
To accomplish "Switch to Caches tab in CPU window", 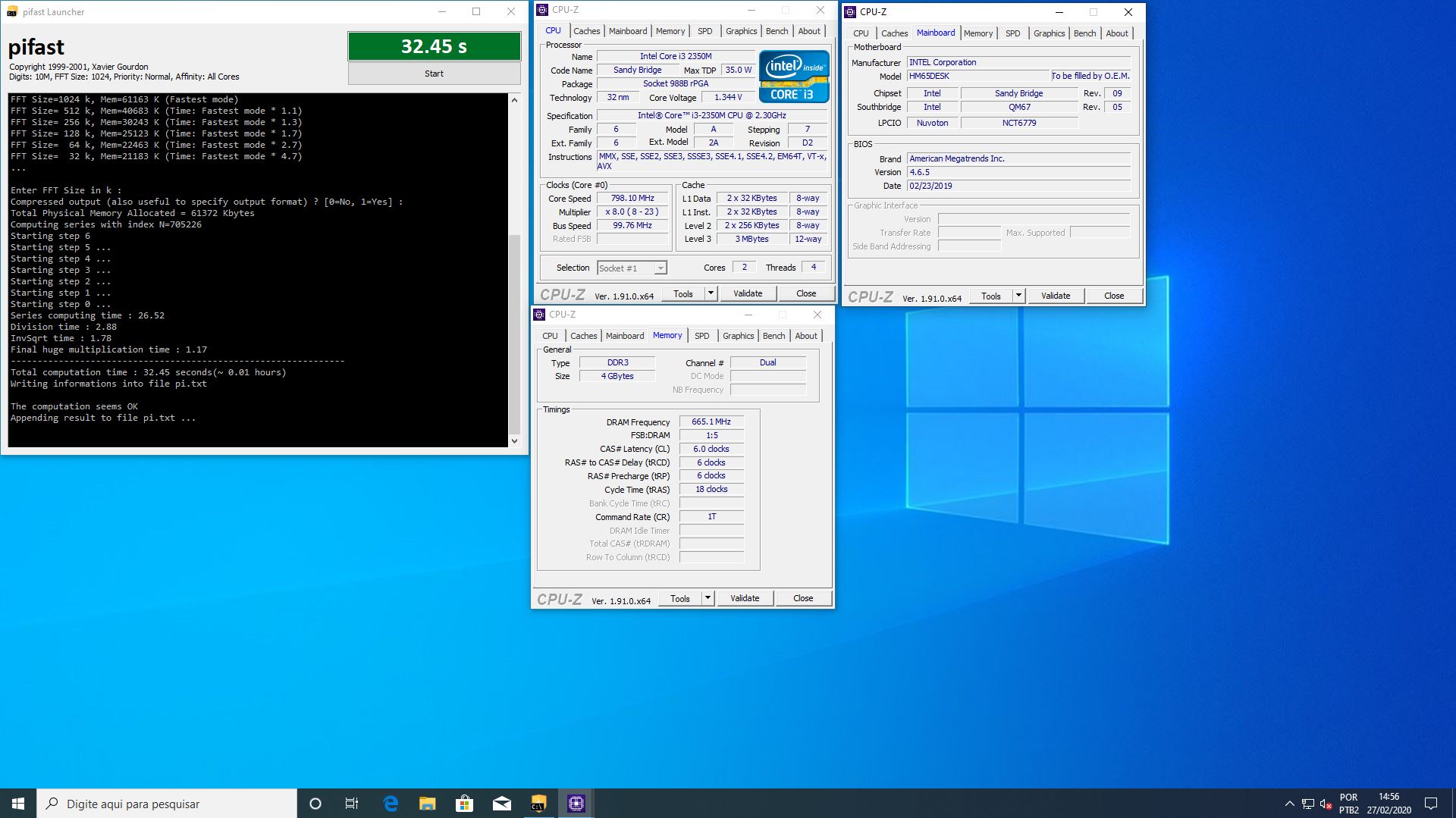I will tap(586, 31).
